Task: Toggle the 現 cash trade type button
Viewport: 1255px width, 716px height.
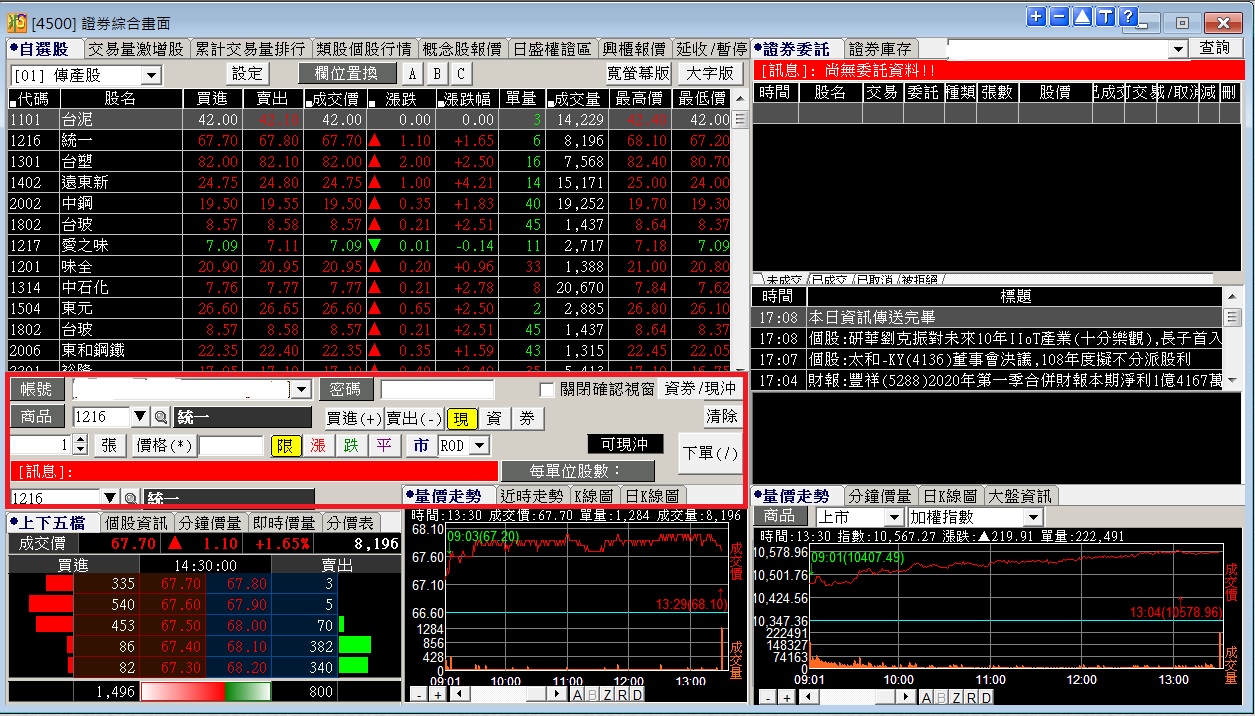Action: pyautogui.click(x=462, y=418)
